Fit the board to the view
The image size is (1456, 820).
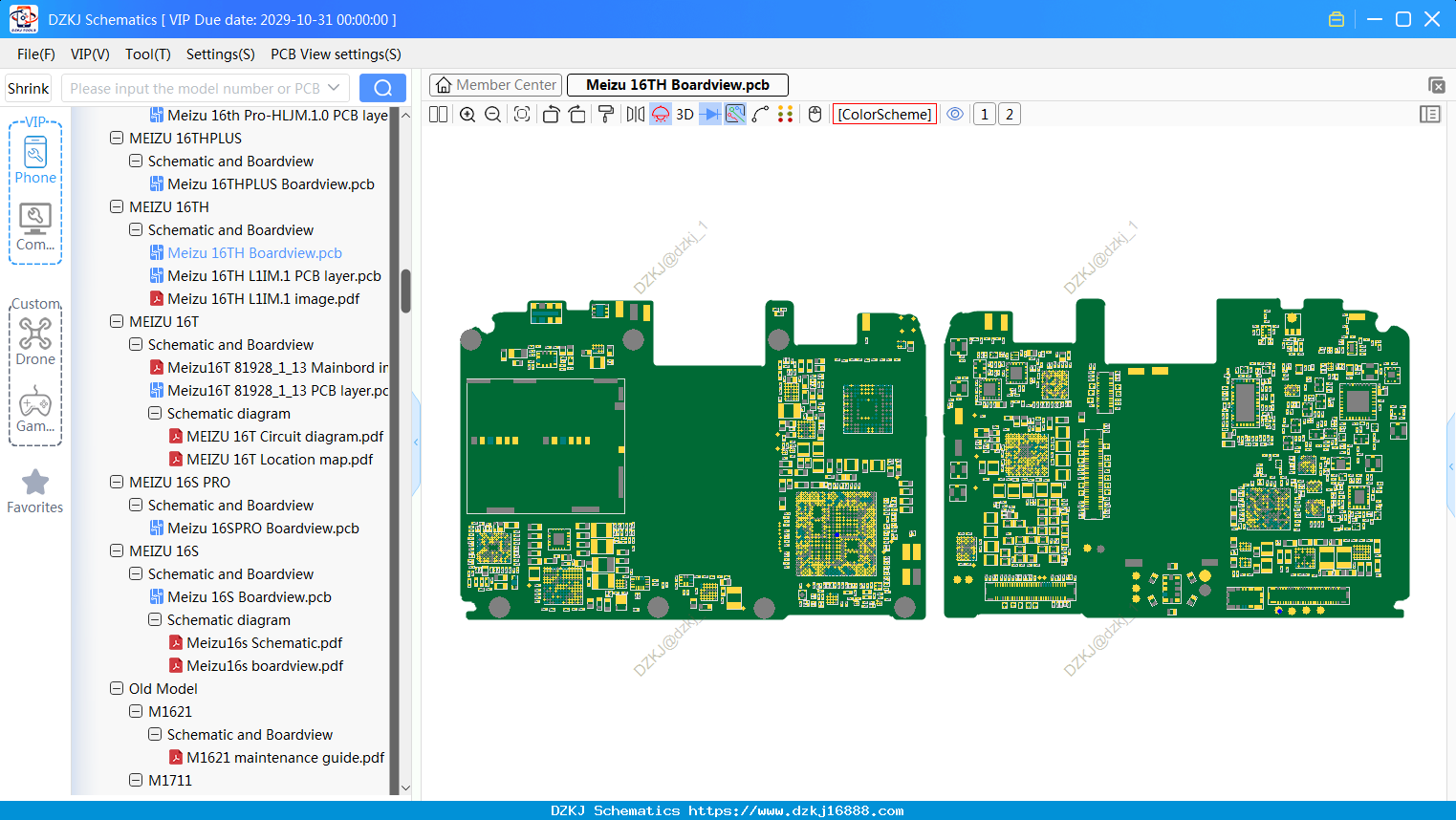(x=522, y=115)
